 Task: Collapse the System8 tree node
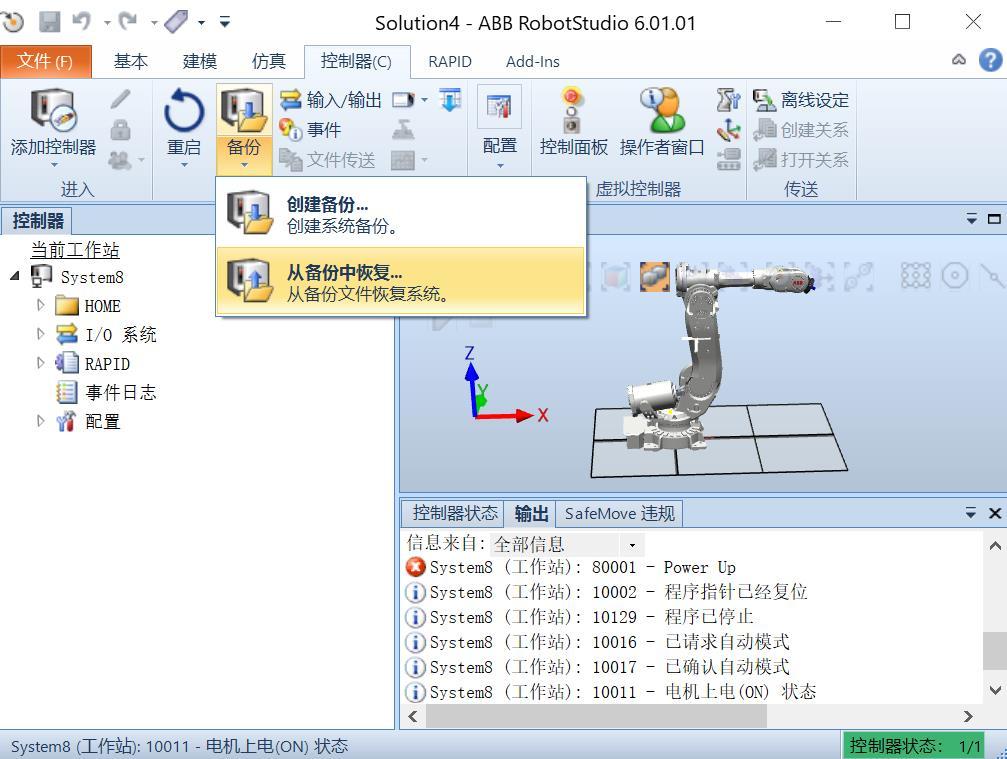click(x=15, y=277)
